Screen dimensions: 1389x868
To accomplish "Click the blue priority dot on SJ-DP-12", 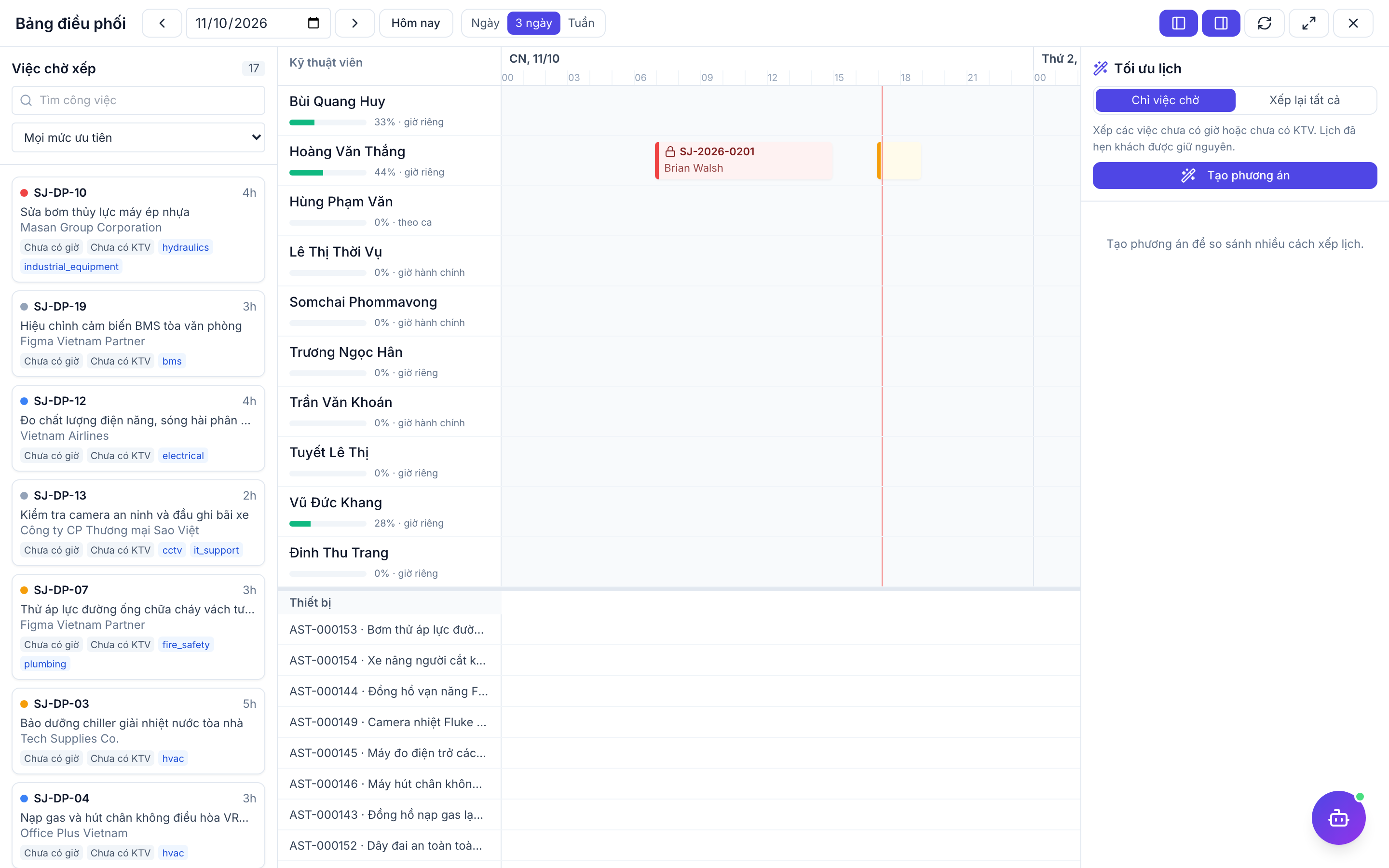I will 24,401.
